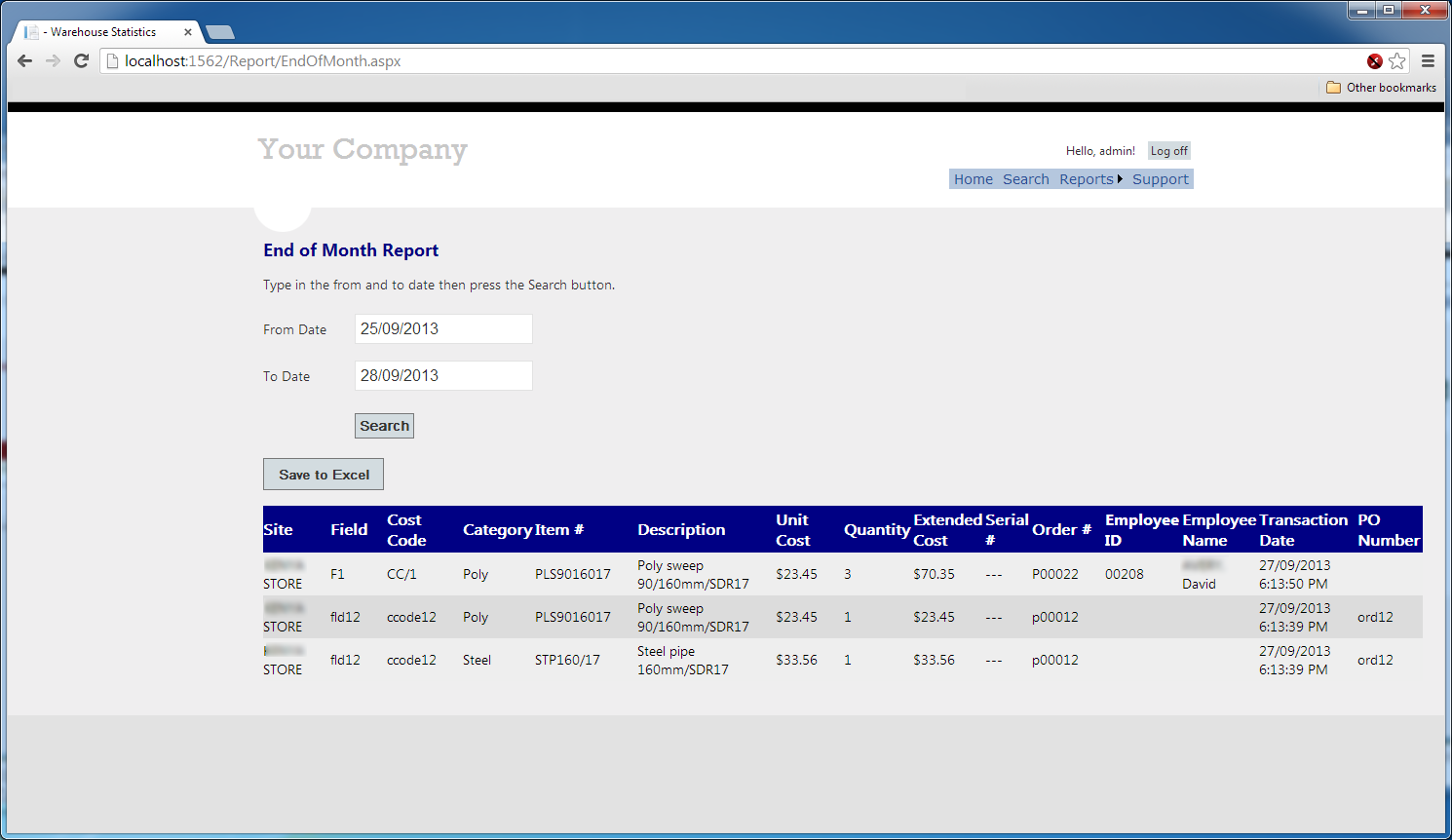Click the Description column header

click(681, 530)
